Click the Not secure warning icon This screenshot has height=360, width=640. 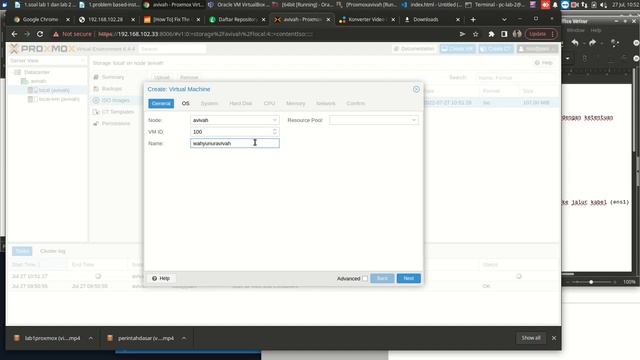point(56,34)
